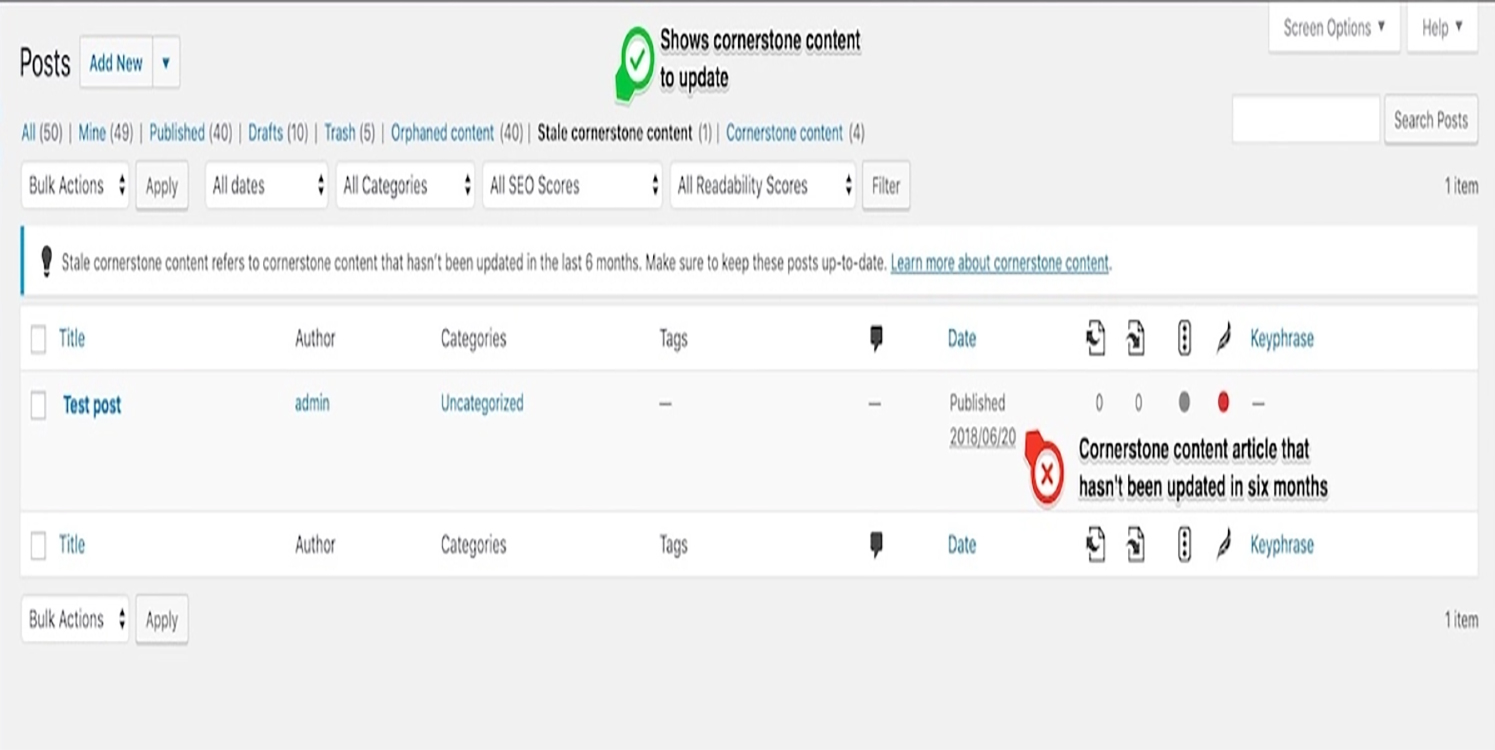Click the SEO score traffic light header icon
Image resolution: width=1495 pixels, height=750 pixels.
coord(1184,339)
